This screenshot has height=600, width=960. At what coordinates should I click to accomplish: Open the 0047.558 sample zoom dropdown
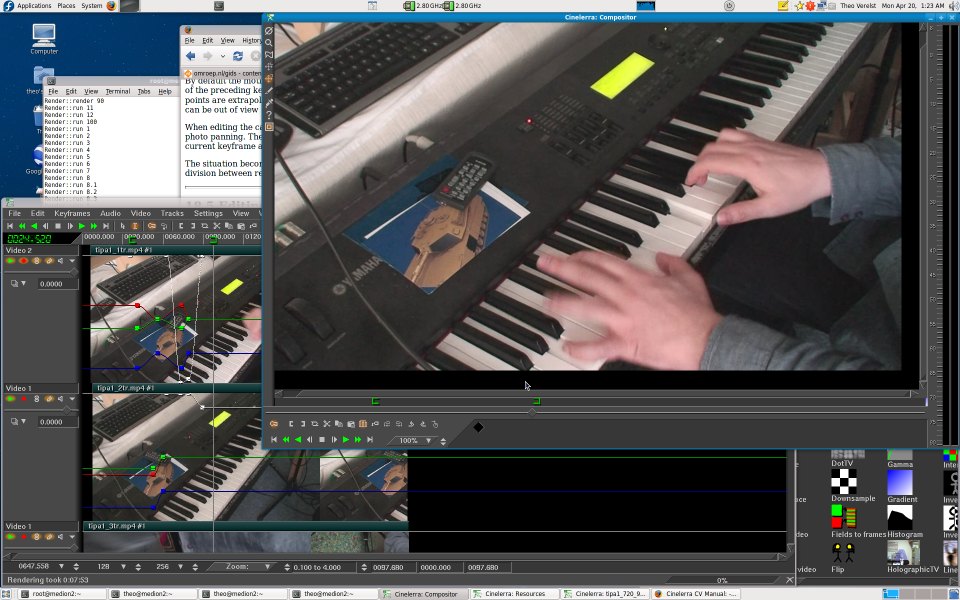(x=61, y=567)
